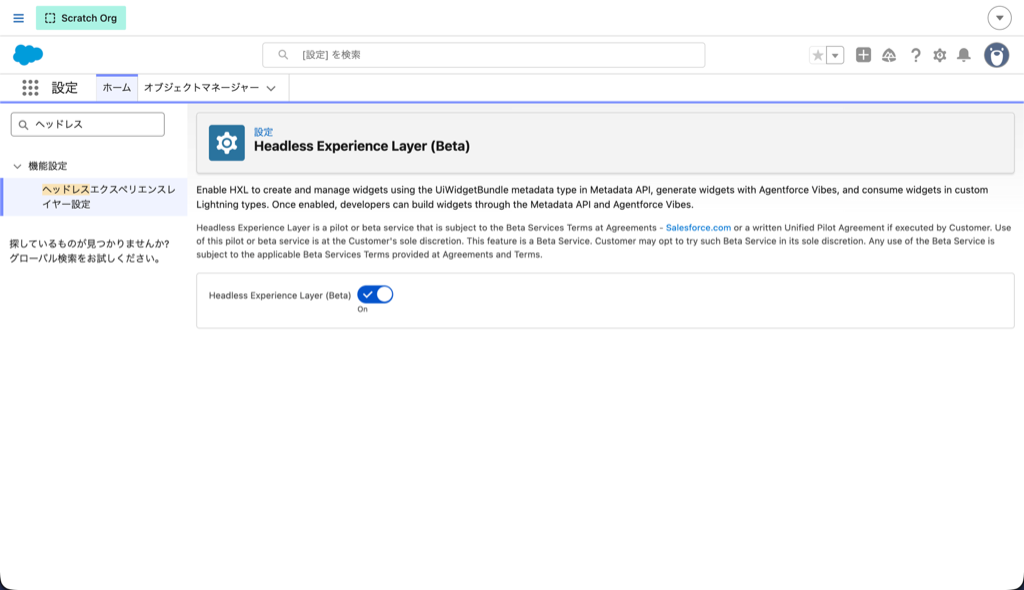The image size is (1024, 590).
Task: Click the Scratch Org badge
Action: tap(81, 18)
